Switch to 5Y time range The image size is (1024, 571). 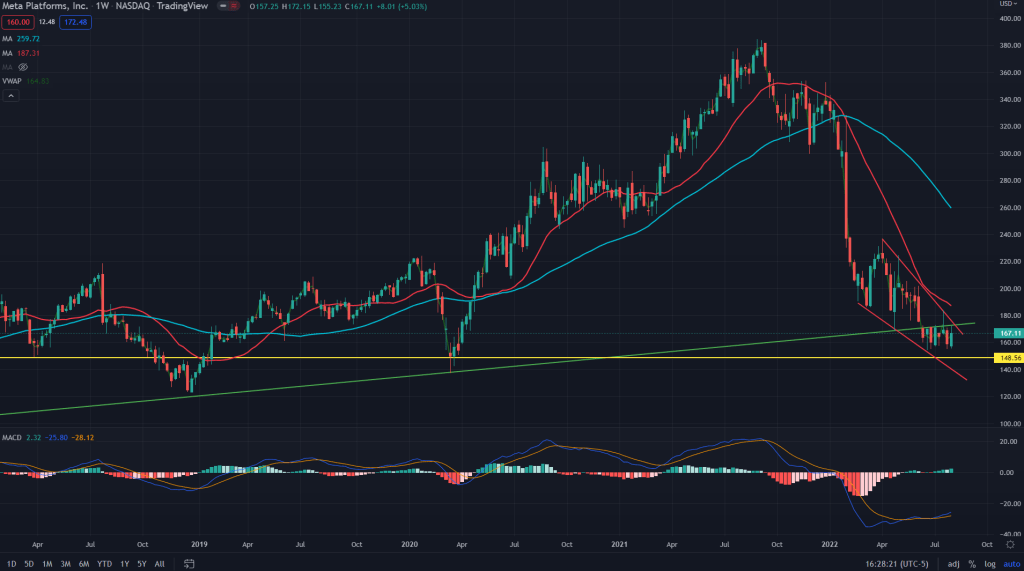141,563
